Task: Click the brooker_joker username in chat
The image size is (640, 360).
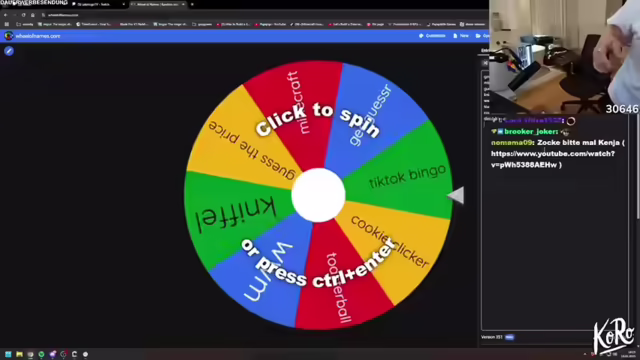Action: coord(530,131)
